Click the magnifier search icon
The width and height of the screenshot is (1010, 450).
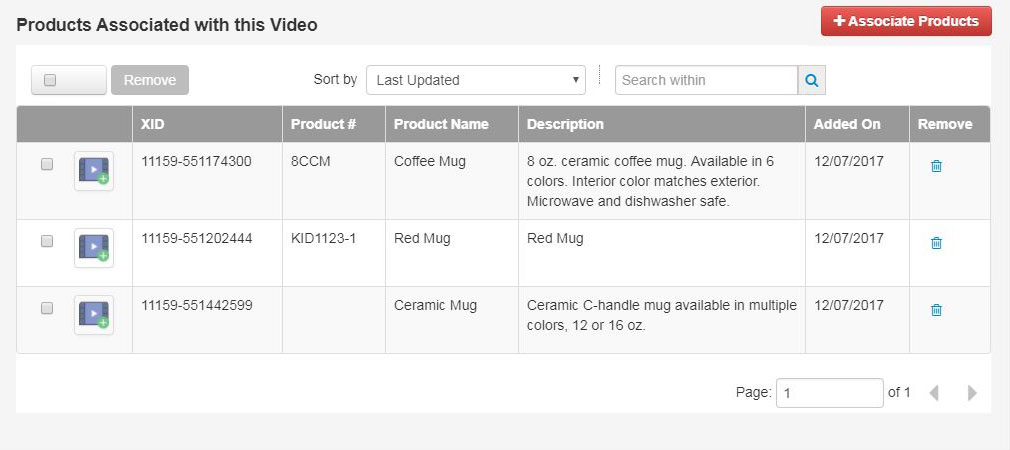[812, 80]
